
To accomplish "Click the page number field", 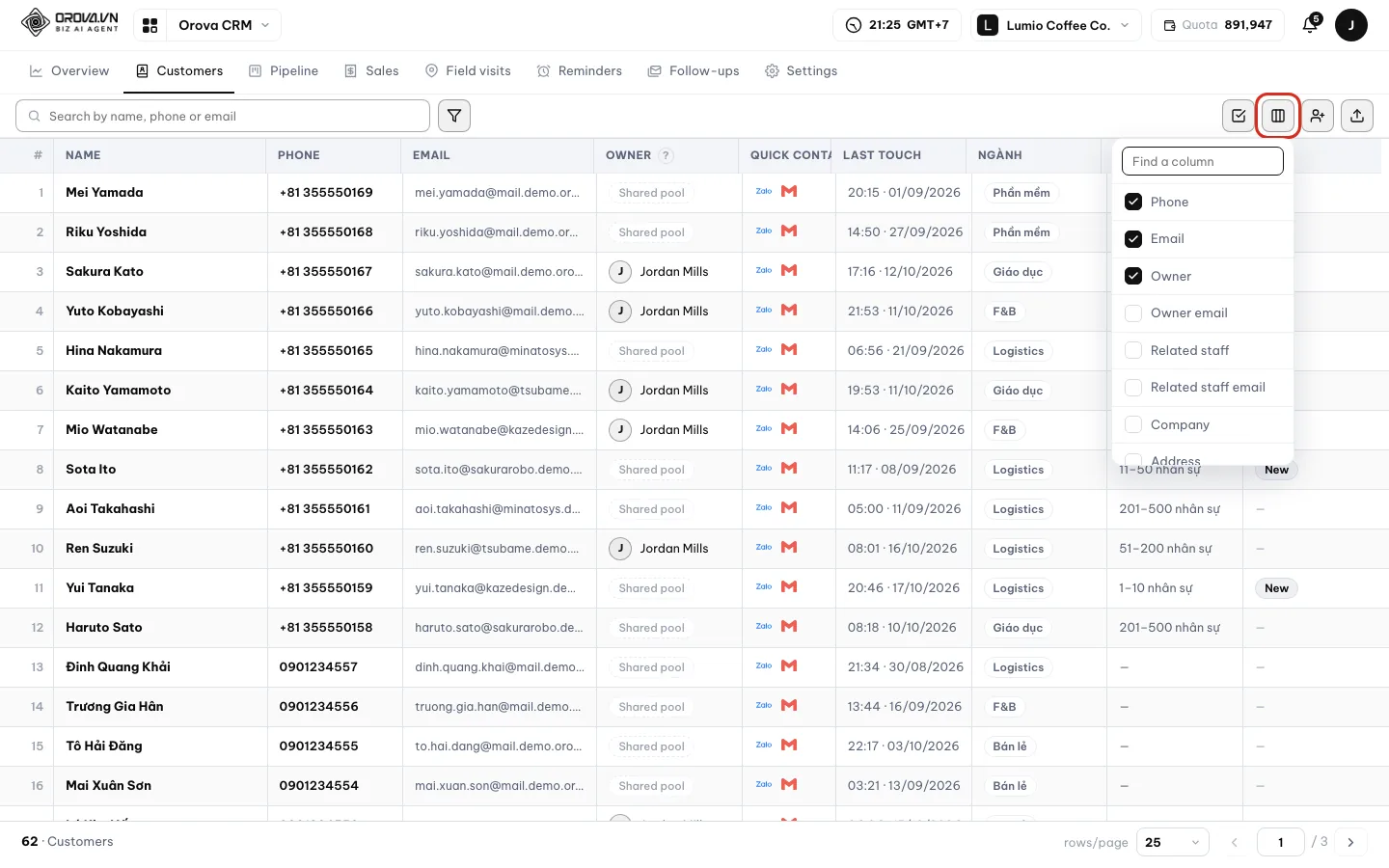I will click(x=1281, y=842).
